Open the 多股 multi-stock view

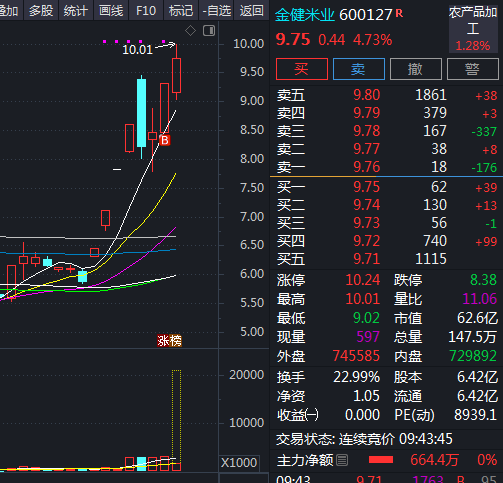tap(41, 11)
